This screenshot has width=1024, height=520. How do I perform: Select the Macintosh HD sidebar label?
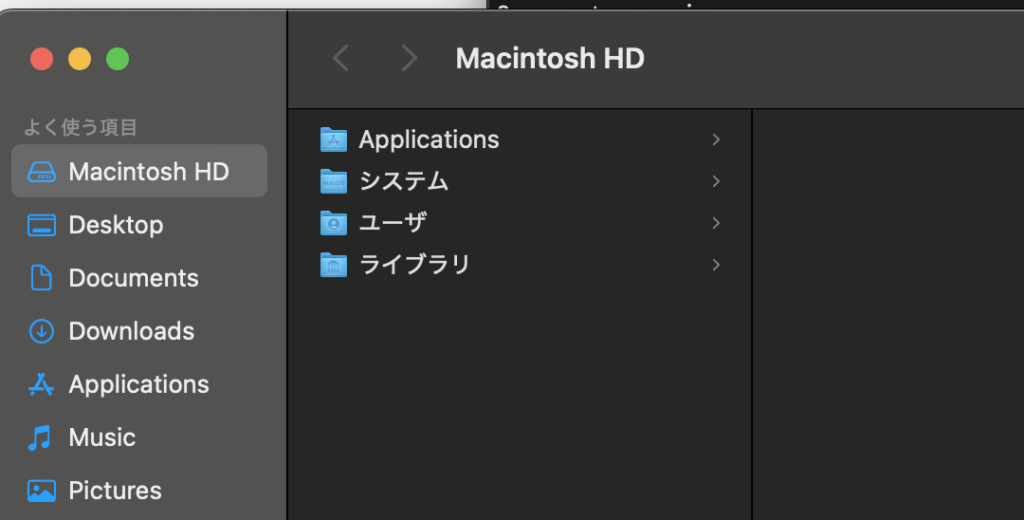149,172
